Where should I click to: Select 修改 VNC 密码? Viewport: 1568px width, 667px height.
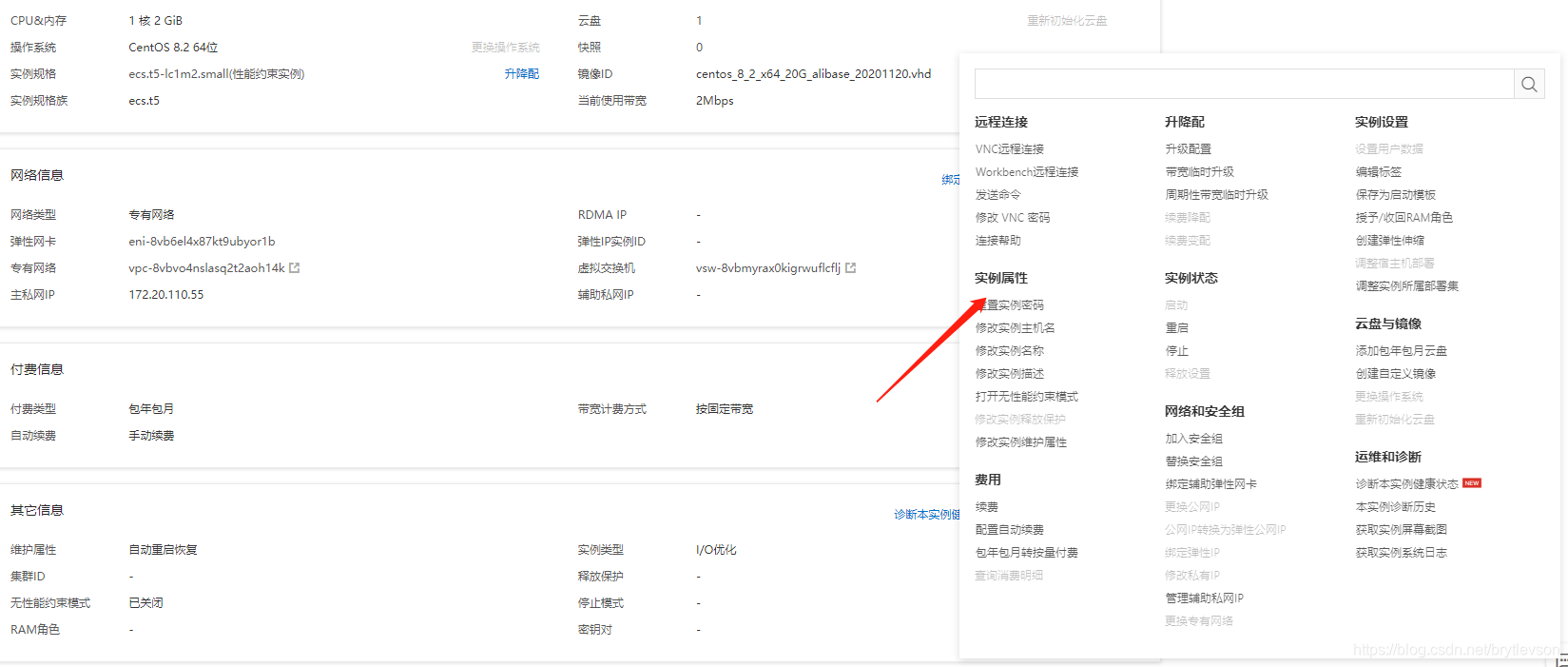click(x=1013, y=218)
